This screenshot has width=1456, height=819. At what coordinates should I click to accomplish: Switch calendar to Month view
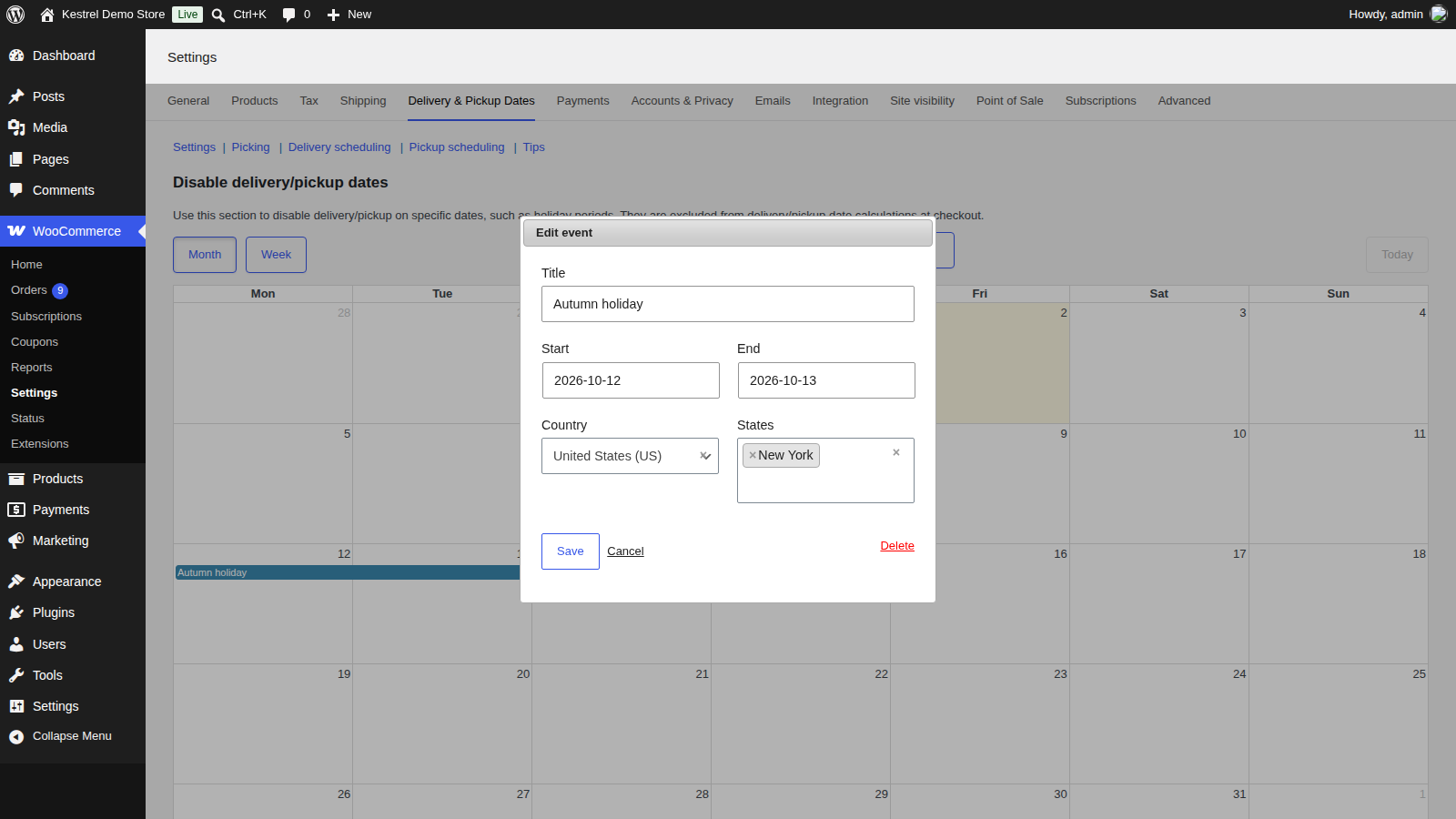click(205, 255)
